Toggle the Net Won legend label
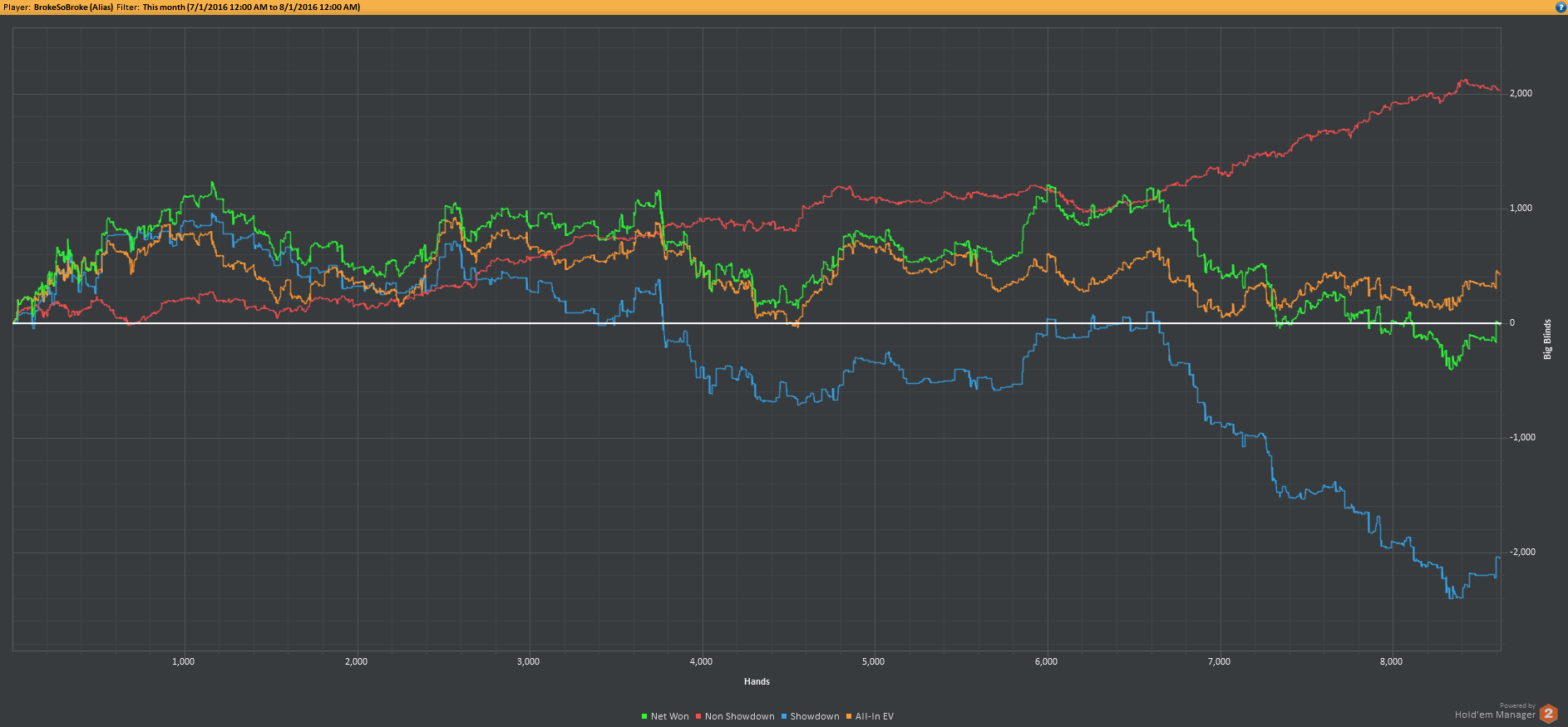 pos(670,716)
